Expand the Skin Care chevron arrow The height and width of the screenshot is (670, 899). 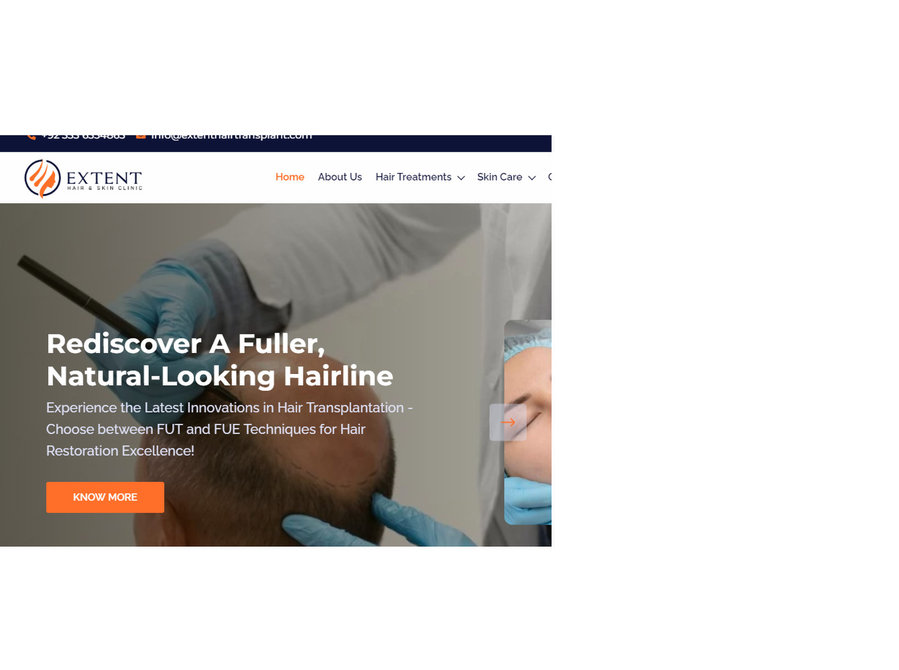point(531,178)
